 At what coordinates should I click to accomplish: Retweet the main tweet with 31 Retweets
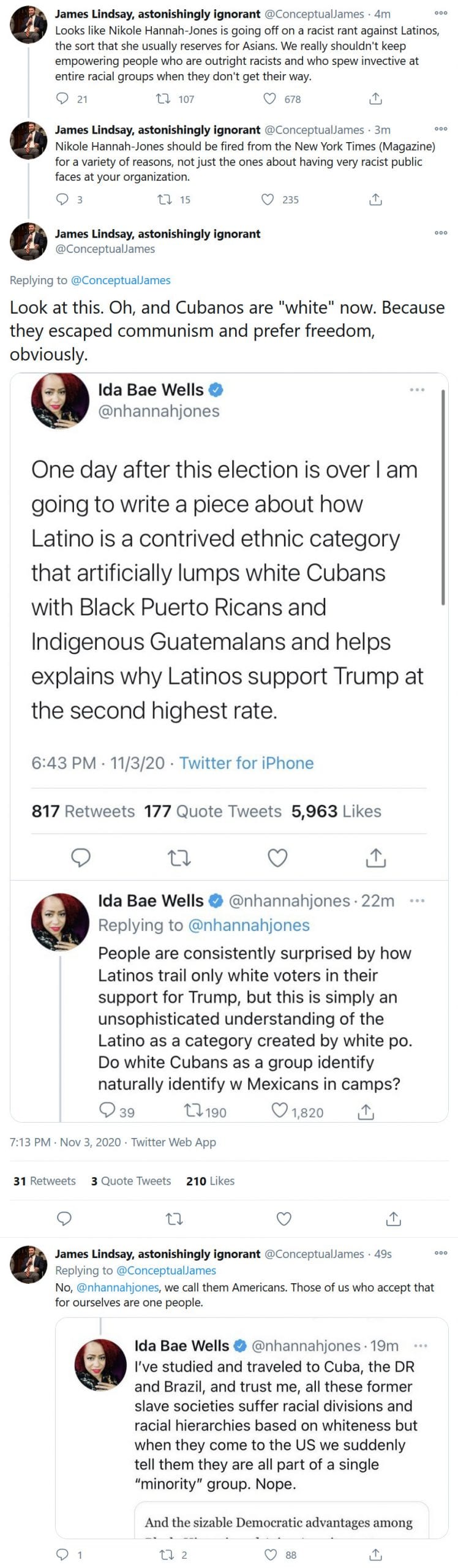pos(175,1219)
